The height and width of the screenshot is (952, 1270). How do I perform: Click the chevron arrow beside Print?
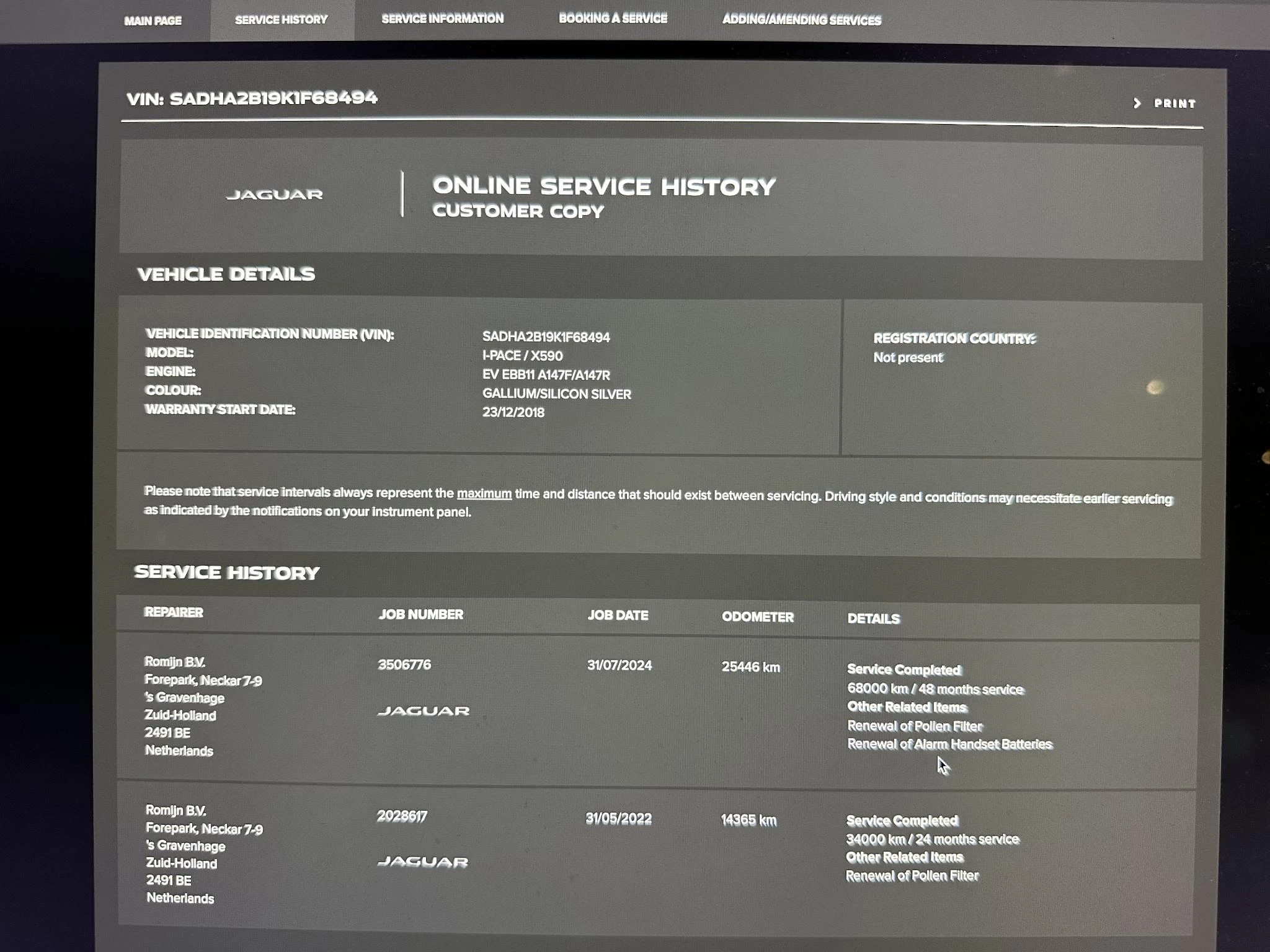pyautogui.click(x=1137, y=103)
